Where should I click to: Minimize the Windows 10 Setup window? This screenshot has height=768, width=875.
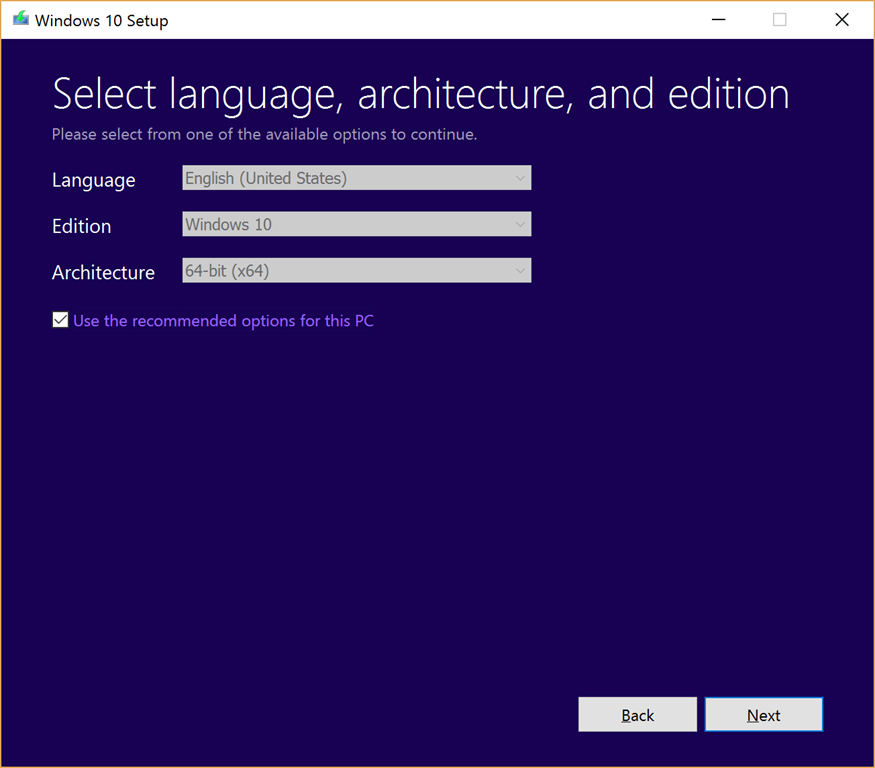719,20
